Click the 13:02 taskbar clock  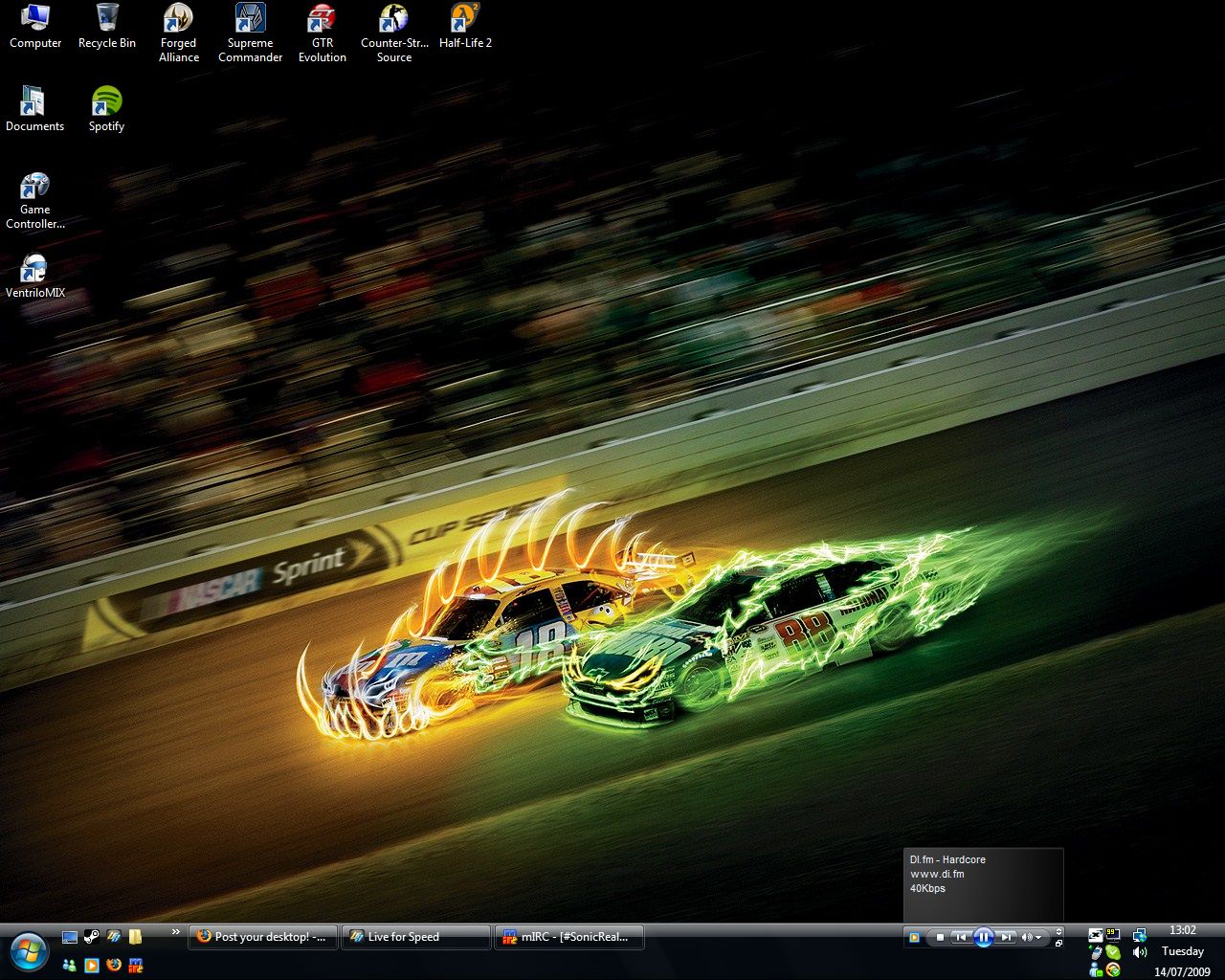pyautogui.click(x=1183, y=930)
